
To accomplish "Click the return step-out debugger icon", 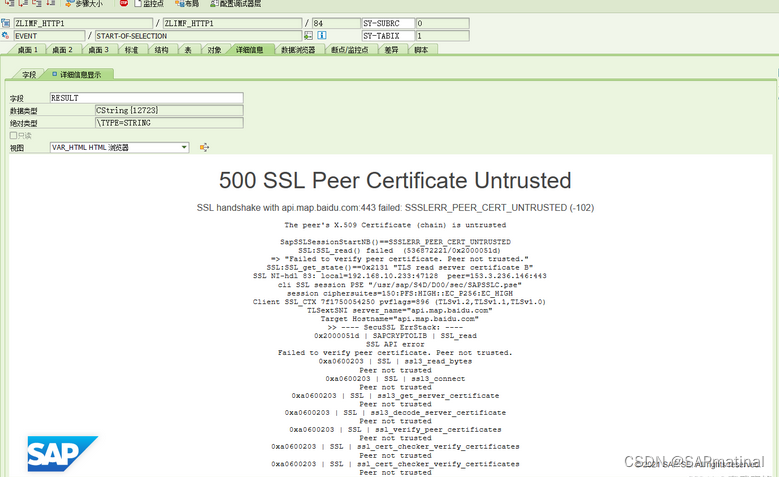I will tap(36, 3).
